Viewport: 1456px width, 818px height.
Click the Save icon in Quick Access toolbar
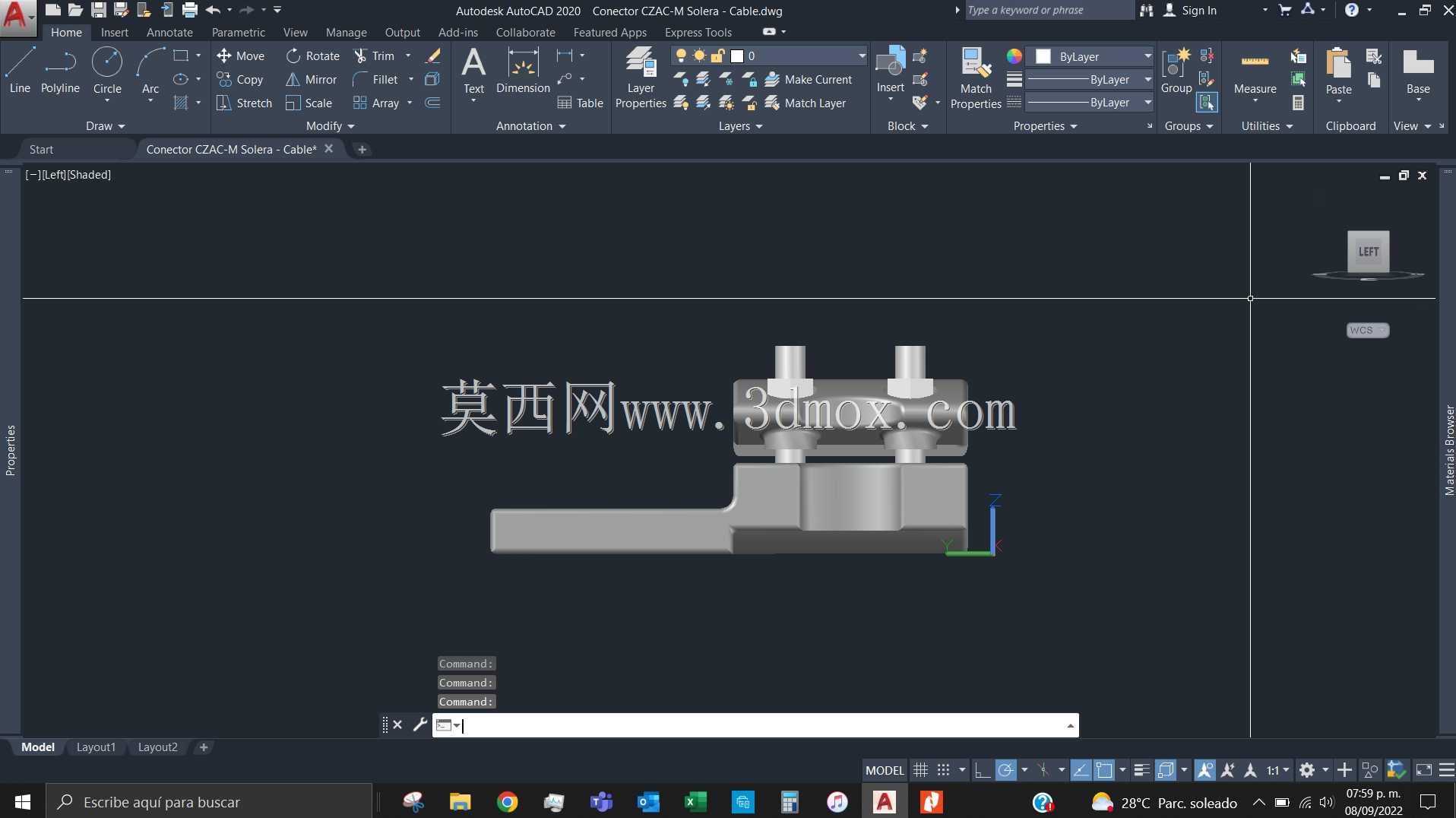[x=99, y=10]
